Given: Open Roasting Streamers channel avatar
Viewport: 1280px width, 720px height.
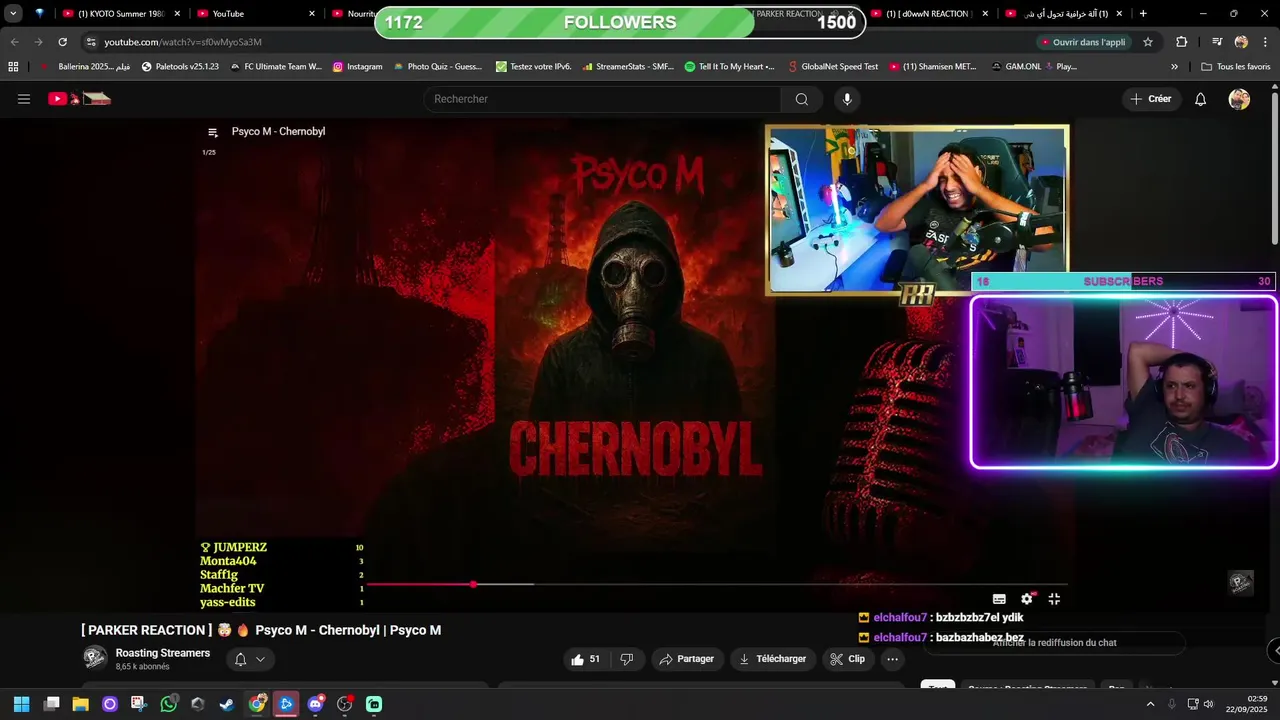Looking at the screenshot, I should pyautogui.click(x=95, y=658).
